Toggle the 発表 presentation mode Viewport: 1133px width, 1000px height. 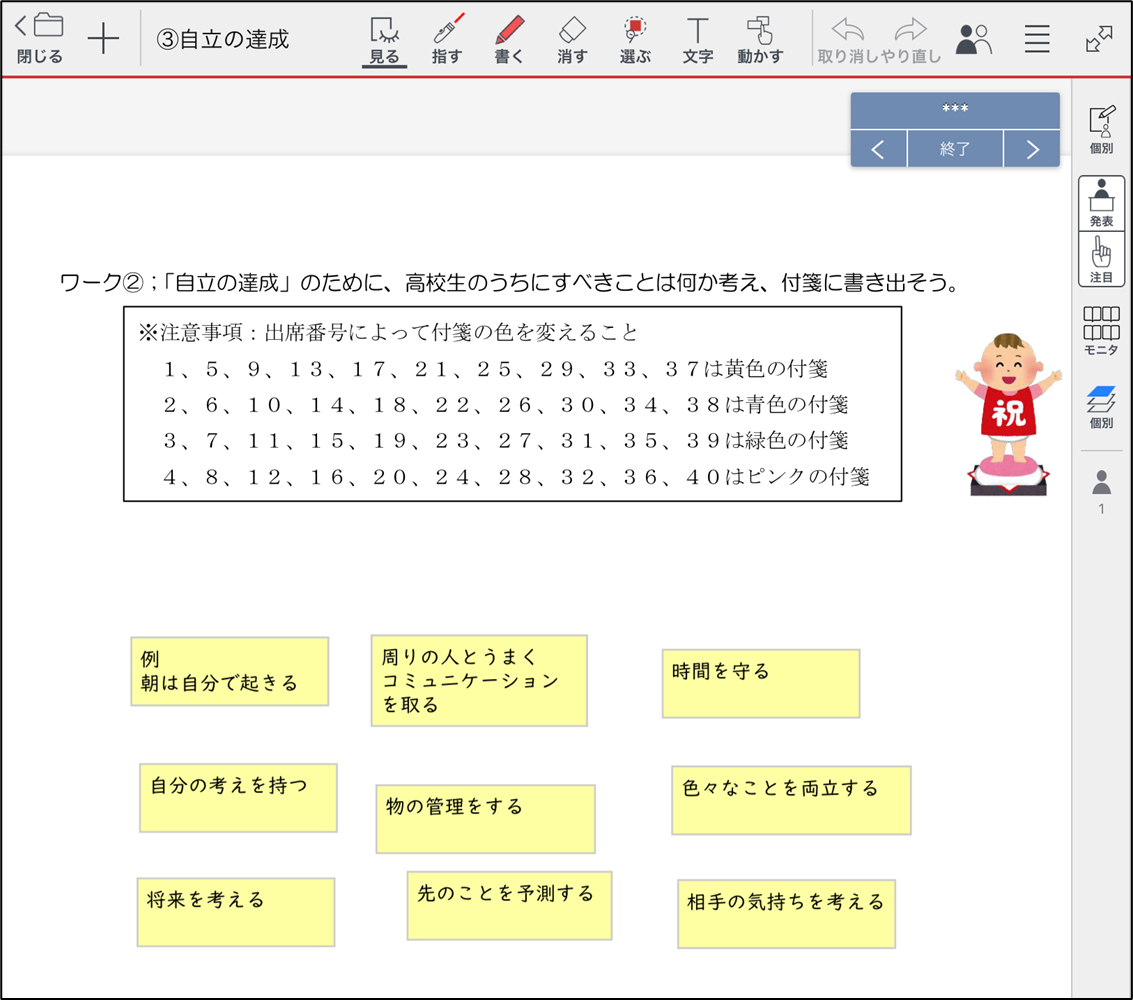tap(1101, 203)
